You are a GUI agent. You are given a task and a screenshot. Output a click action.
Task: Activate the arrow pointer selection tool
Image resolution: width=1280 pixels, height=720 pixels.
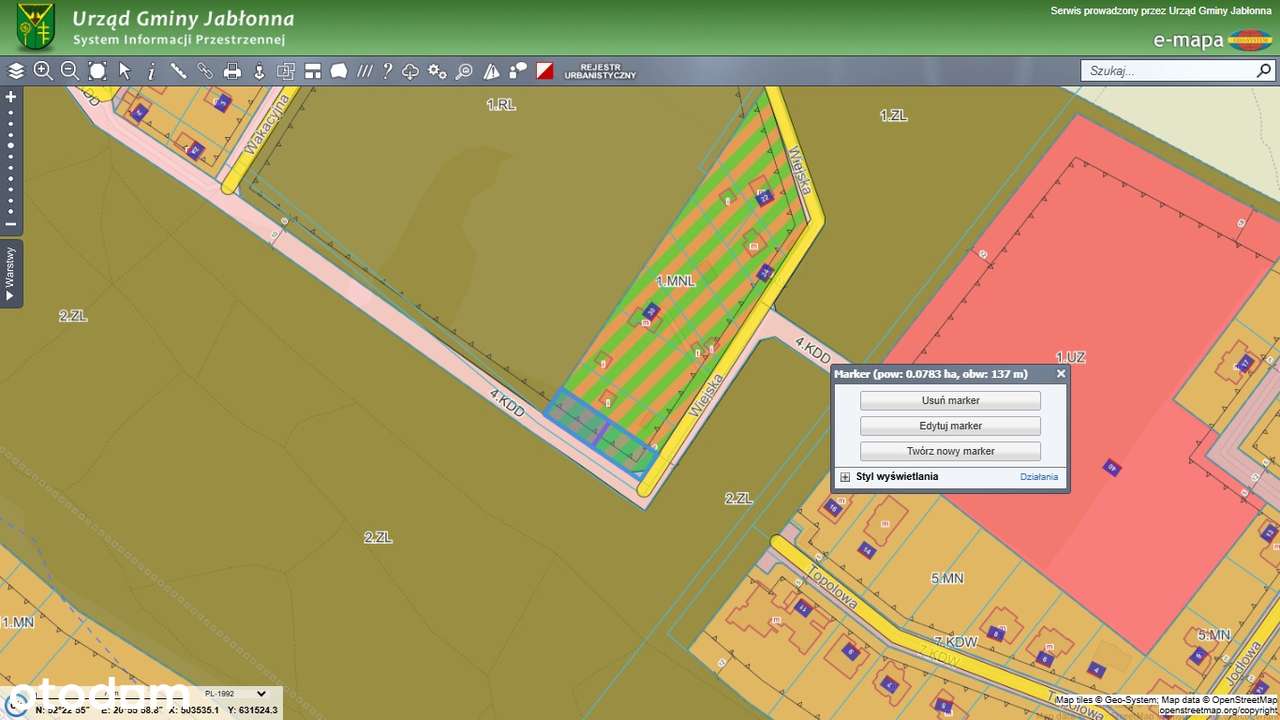click(124, 71)
